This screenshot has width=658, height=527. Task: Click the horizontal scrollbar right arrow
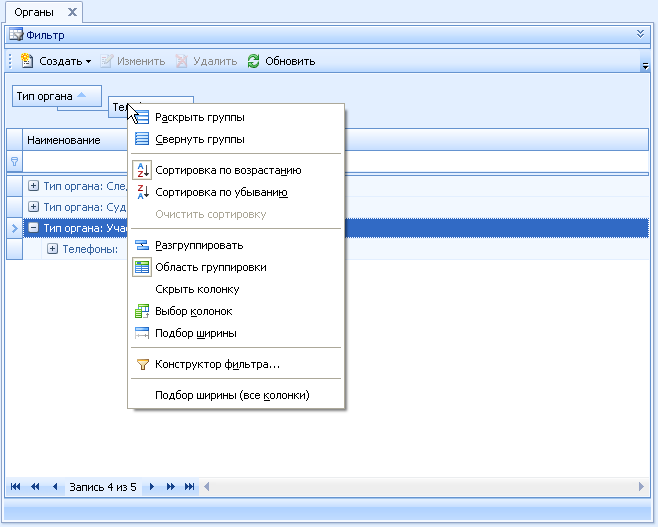coord(641,487)
